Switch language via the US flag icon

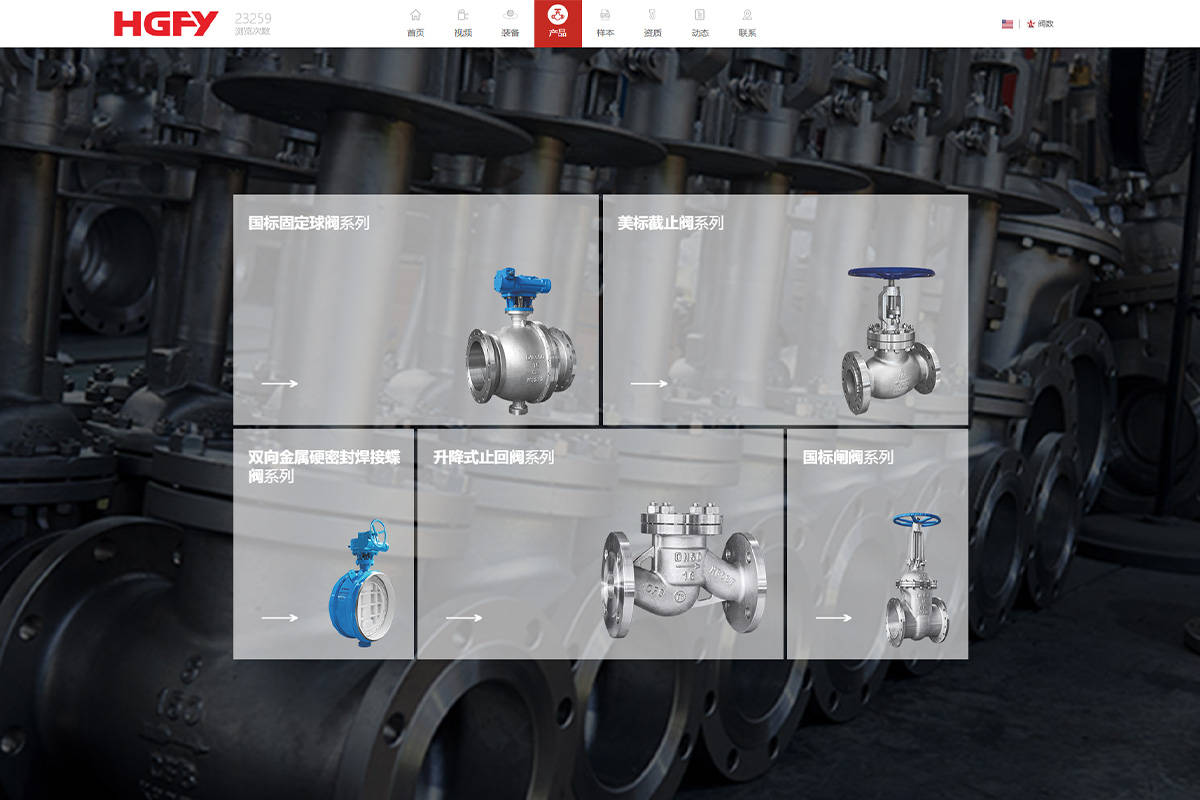point(1007,23)
